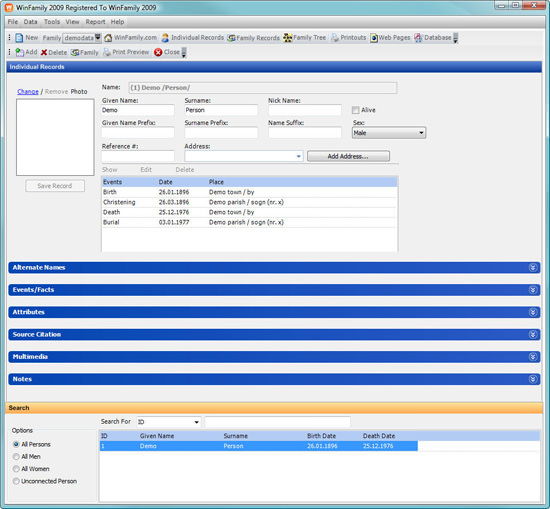Open Family Records from the toolbar
The height and width of the screenshot is (509, 550).
231,38
